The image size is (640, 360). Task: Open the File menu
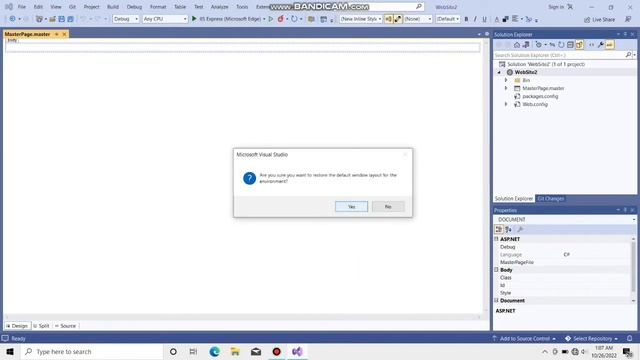22,7
